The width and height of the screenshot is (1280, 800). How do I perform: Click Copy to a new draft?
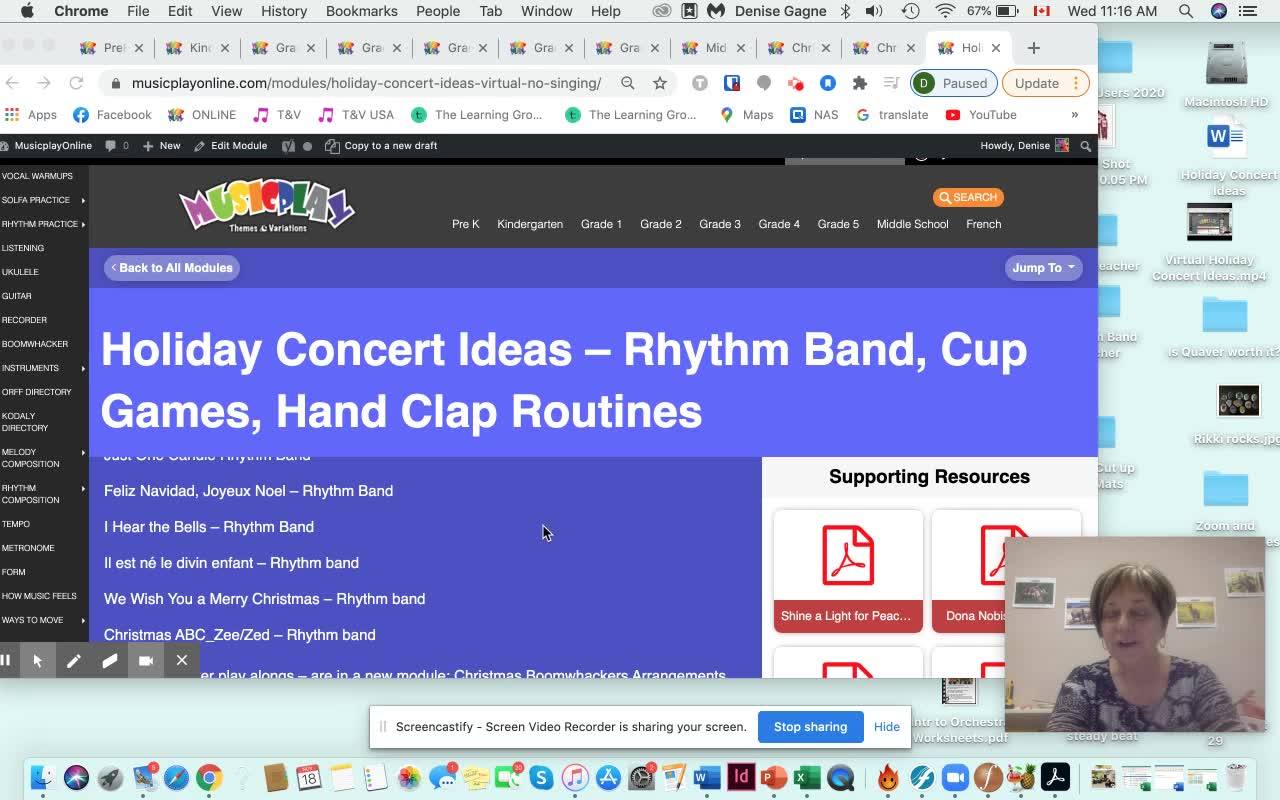[x=381, y=146]
